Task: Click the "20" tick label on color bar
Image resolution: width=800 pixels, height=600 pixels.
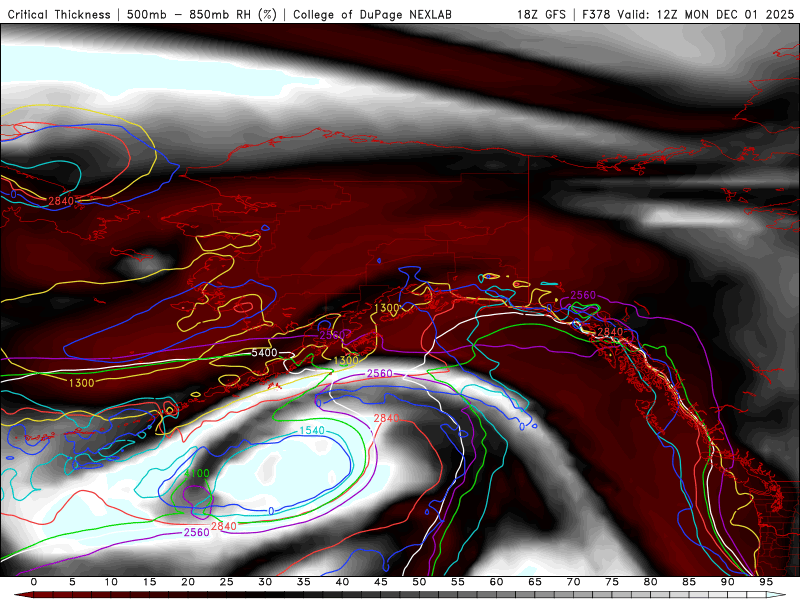Action: coord(188,582)
